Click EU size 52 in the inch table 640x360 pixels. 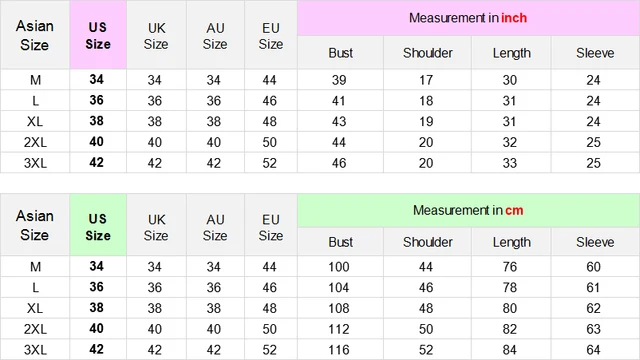pos(270,163)
